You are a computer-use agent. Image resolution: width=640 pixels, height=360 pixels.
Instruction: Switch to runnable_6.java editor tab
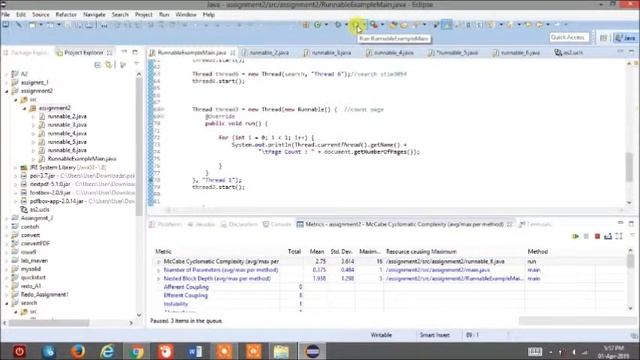tap(516, 53)
